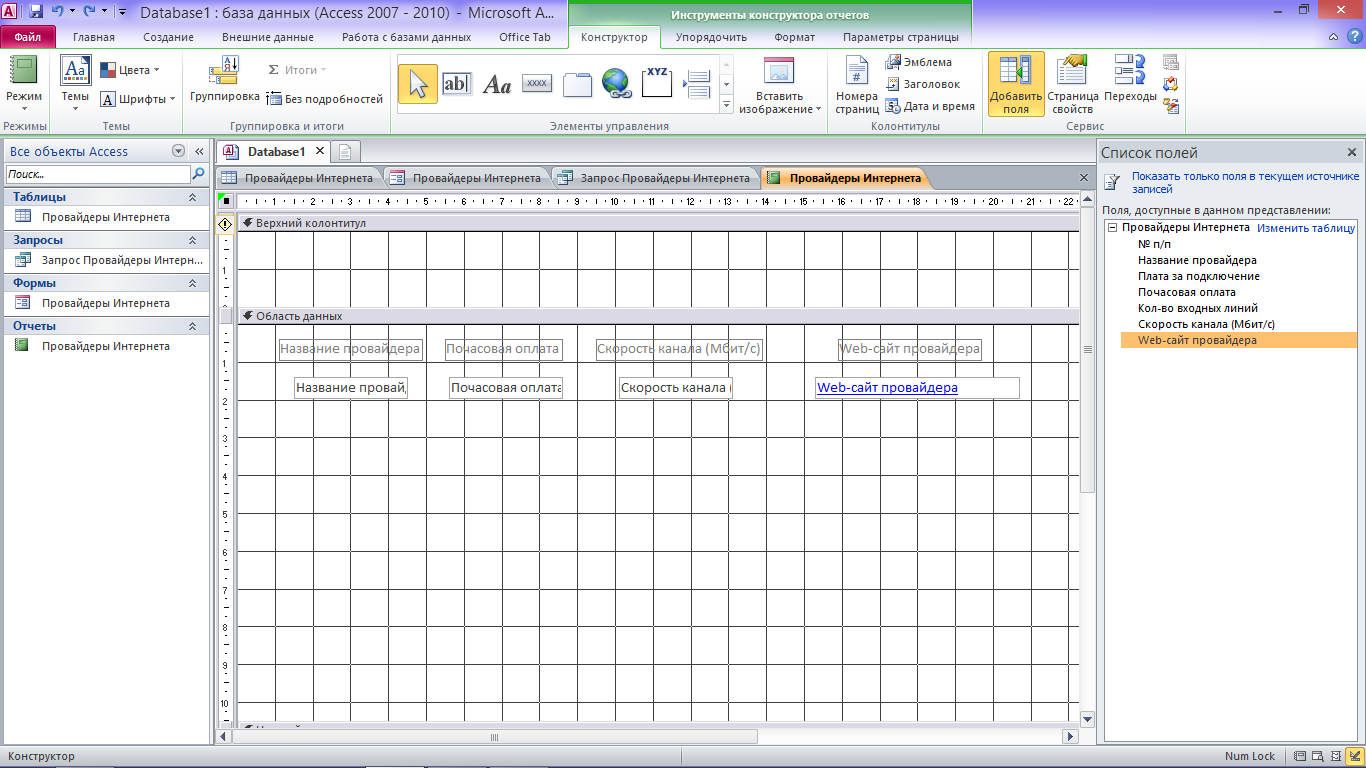The width and height of the screenshot is (1366, 768).
Task: Select the Hyperlink control
Action: tap(617, 84)
